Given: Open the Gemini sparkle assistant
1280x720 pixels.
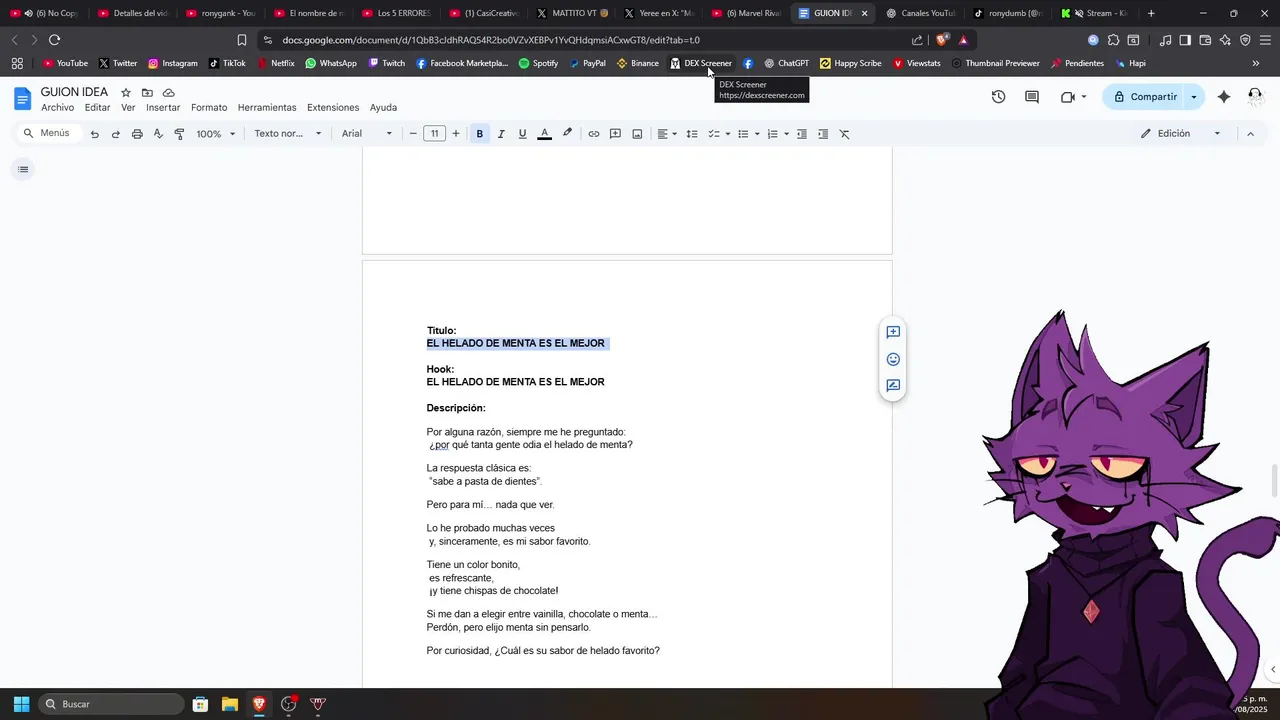Looking at the screenshot, I should coord(1224,97).
